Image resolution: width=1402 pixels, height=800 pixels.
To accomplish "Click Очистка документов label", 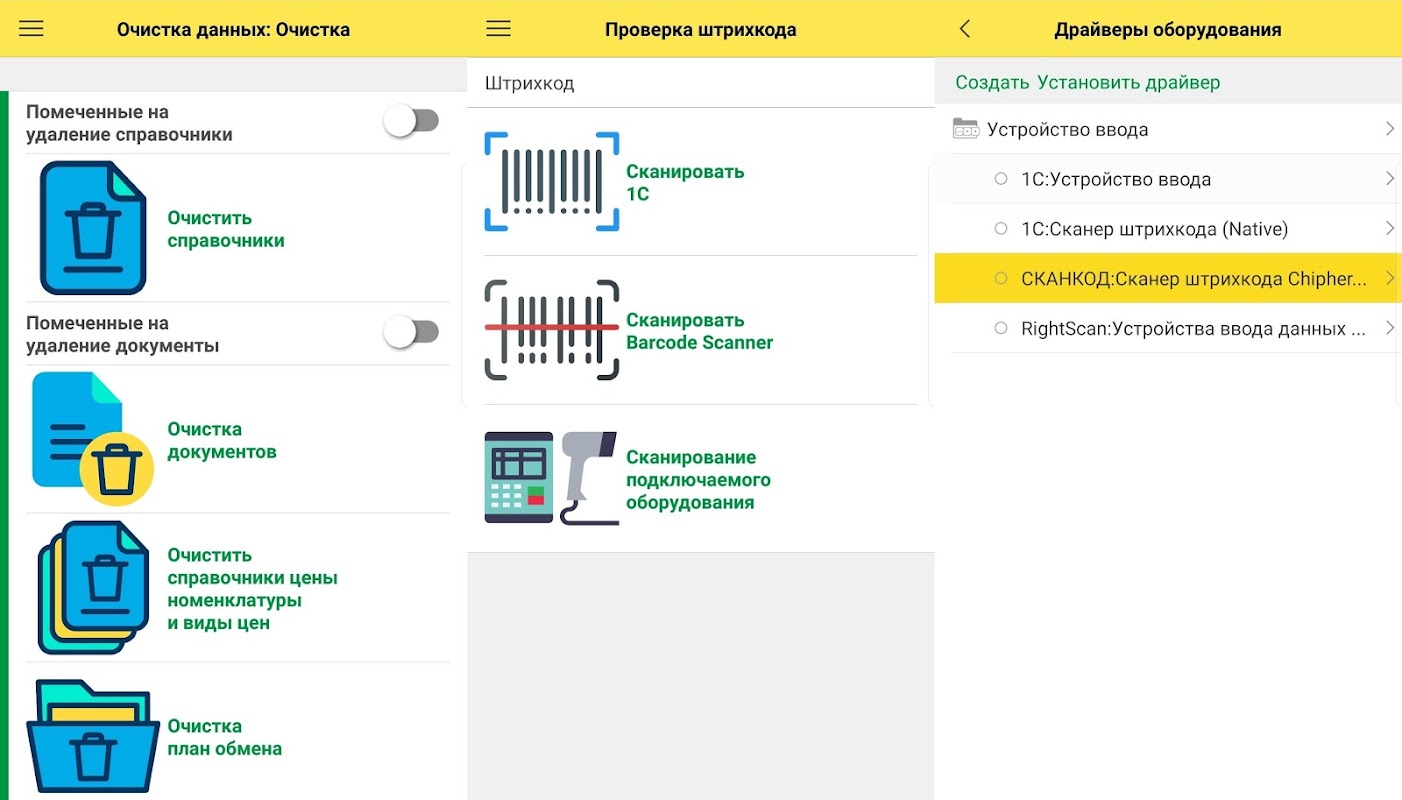I will coord(222,440).
